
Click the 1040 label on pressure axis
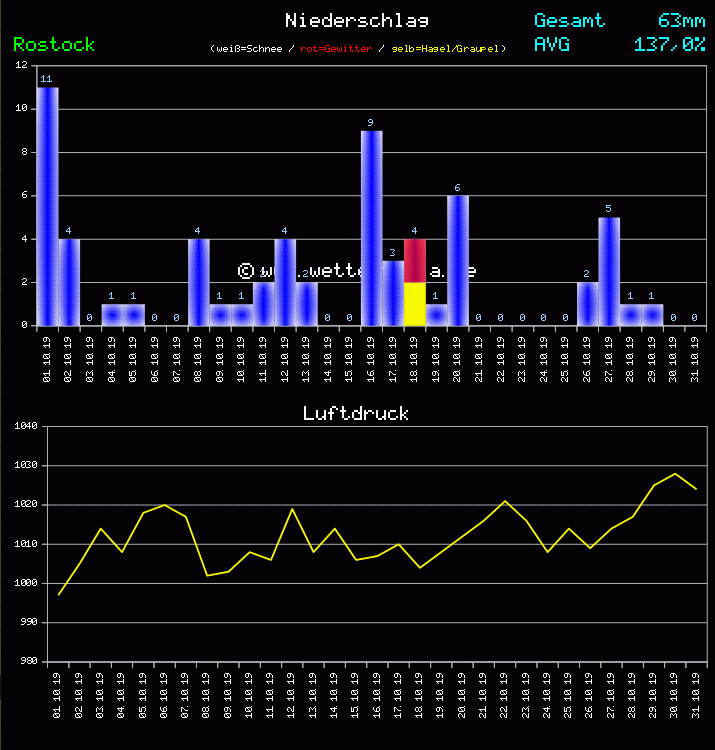27,427
